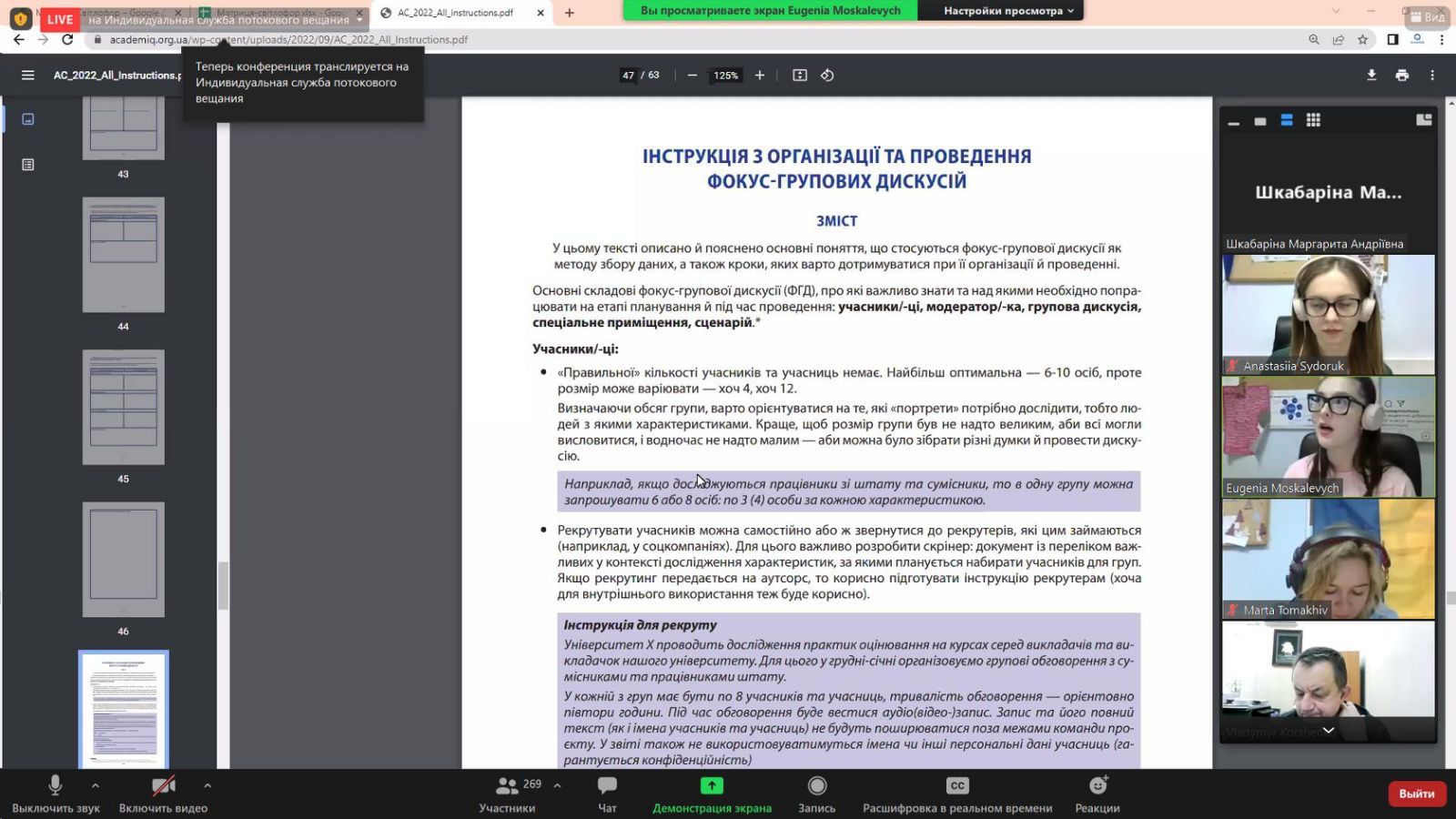
Task: Open the Zoom View menu
Action: tap(1426, 16)
